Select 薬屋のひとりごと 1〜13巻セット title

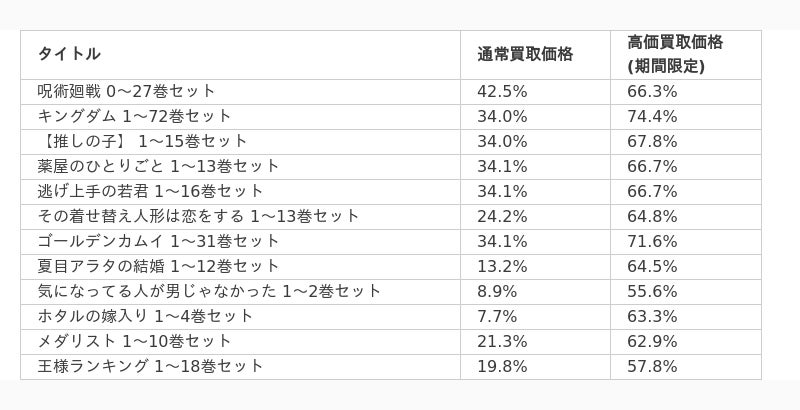pos(158,167)
